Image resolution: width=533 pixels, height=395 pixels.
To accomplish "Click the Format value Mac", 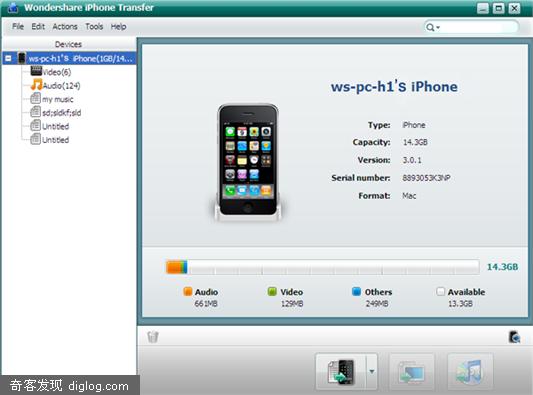I will [x=409, y=196].
